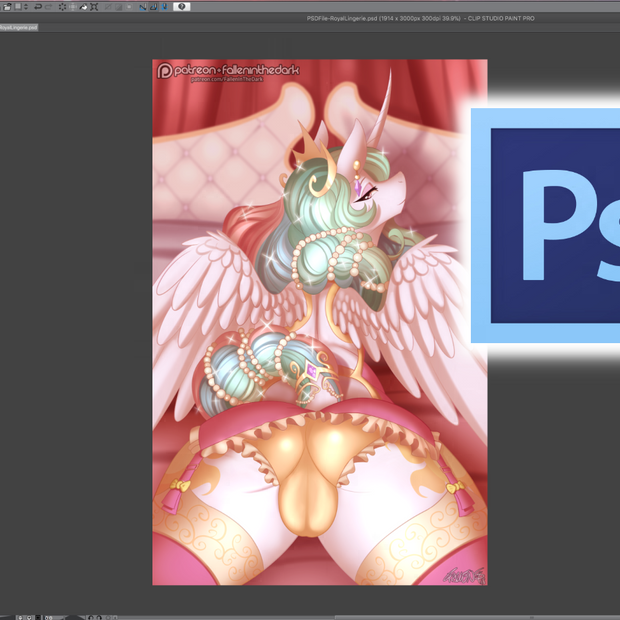Click the Clear Outside Selection icon
This screenshot has height=620, width=620.
coord(73,7)
